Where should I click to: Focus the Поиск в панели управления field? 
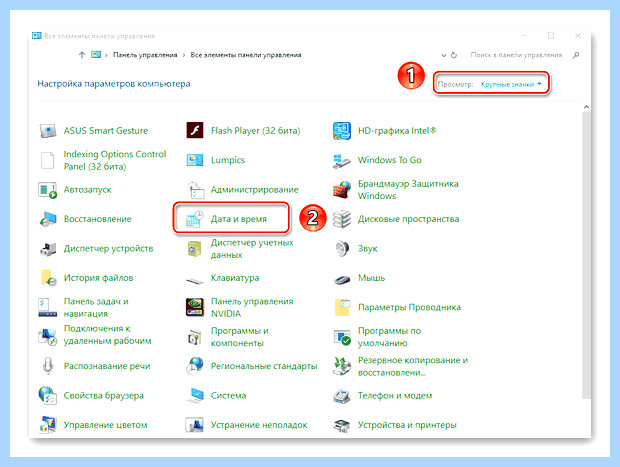pos(516,55)
